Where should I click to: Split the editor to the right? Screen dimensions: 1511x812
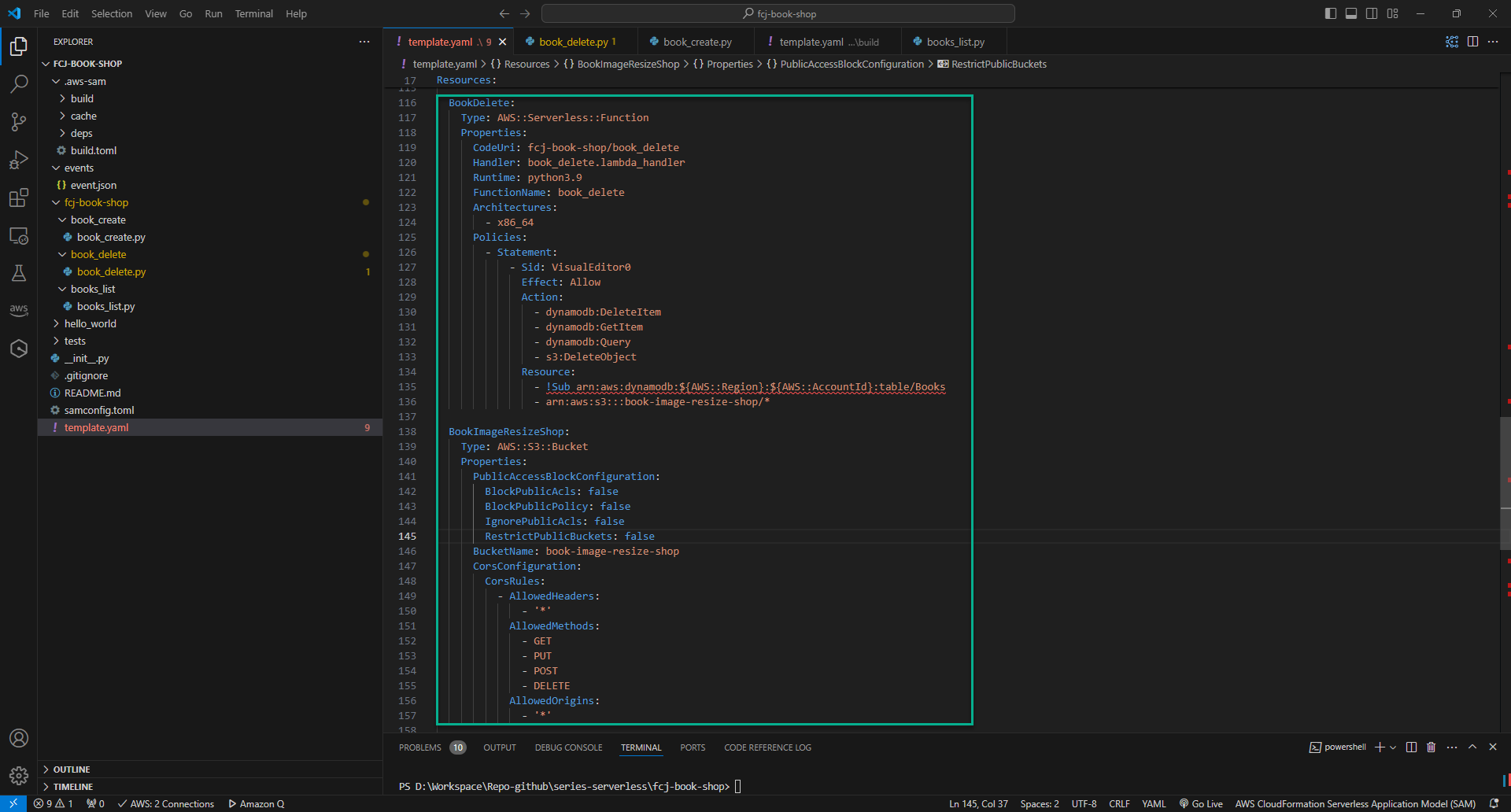point(1472,42)
